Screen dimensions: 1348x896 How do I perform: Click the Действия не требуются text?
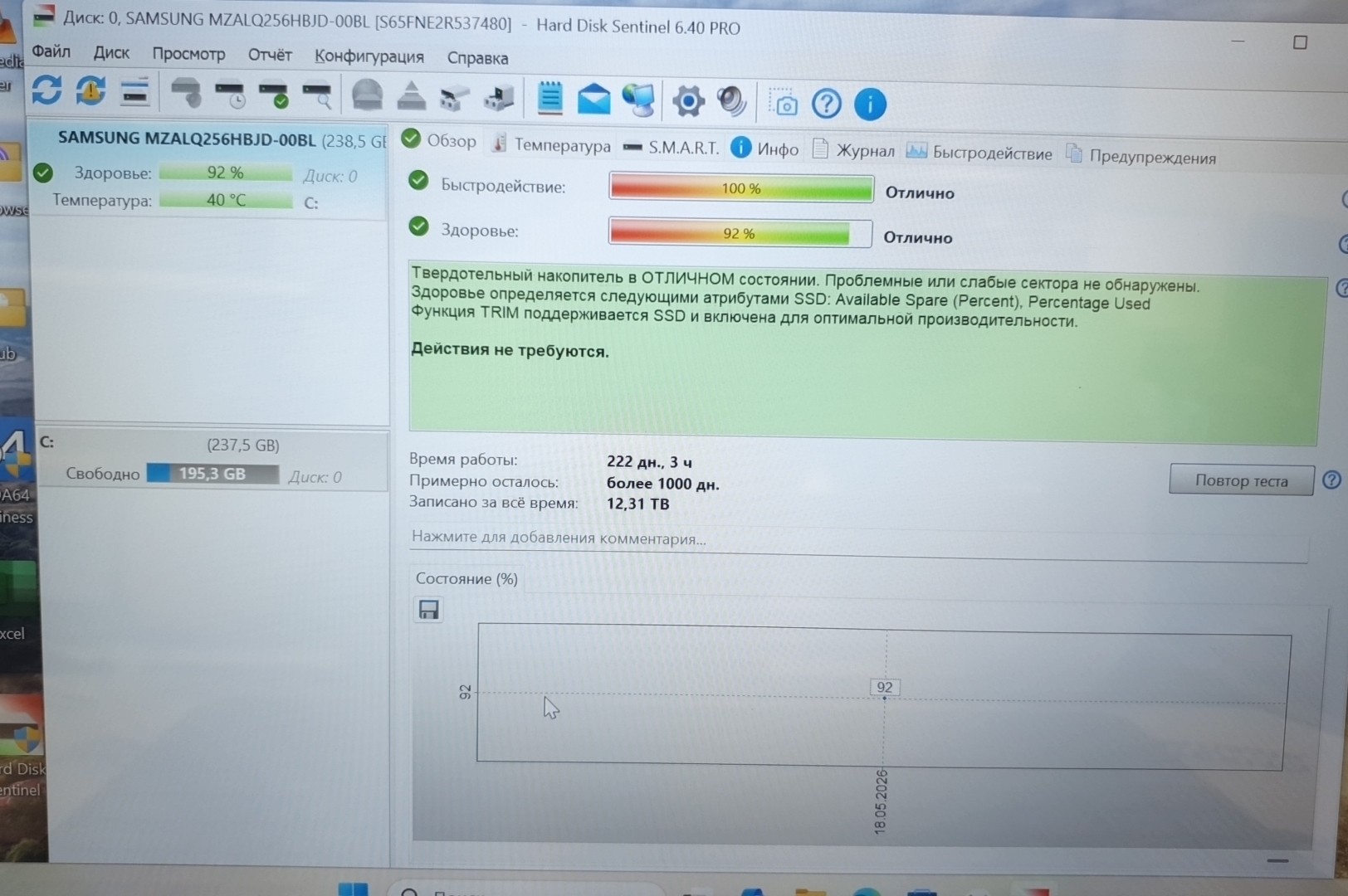coord(510,350)
